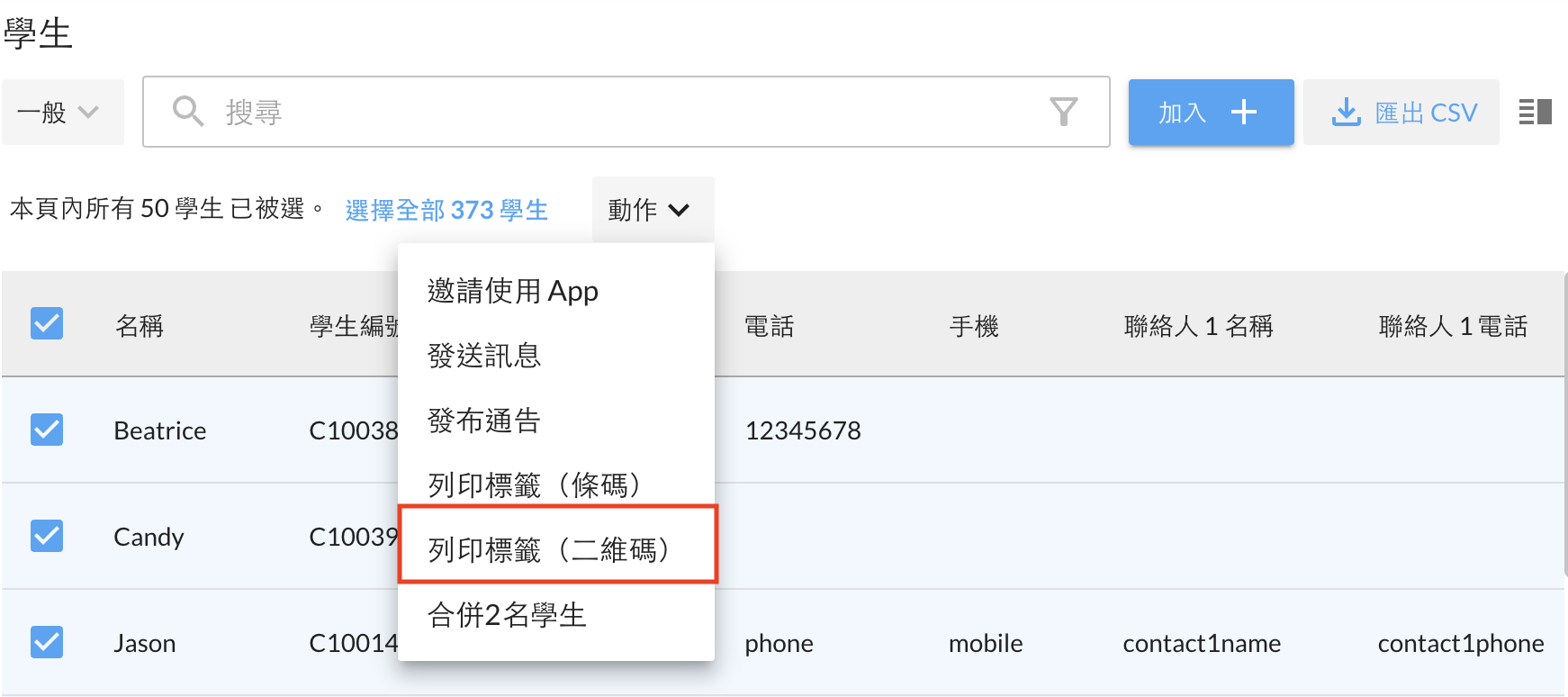The height and width of the screenshot is (697, 1568).
Task: Click the search magnifier icon
Action: (x=187, y=112)
